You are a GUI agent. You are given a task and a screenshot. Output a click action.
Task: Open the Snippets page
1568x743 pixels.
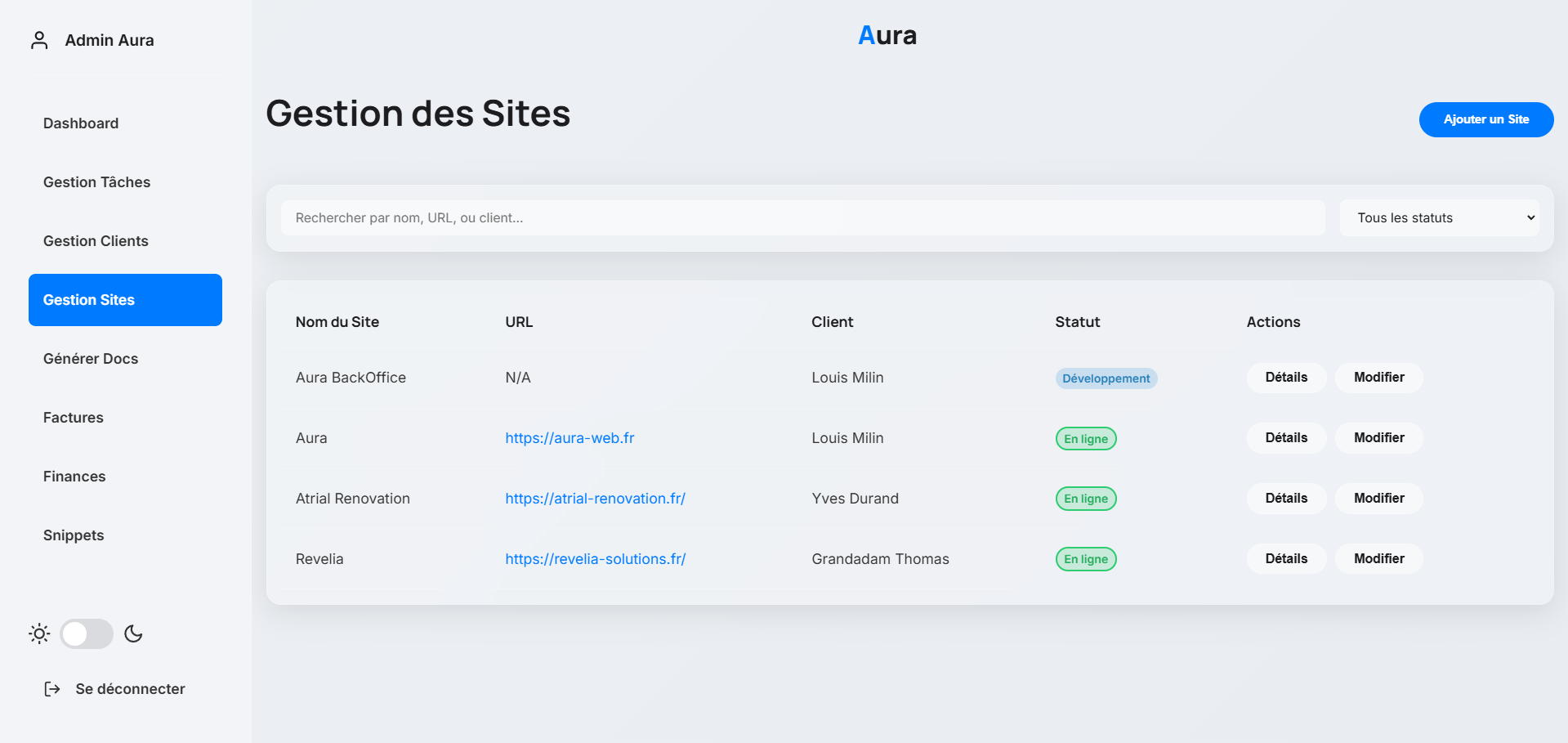(74, 535)
